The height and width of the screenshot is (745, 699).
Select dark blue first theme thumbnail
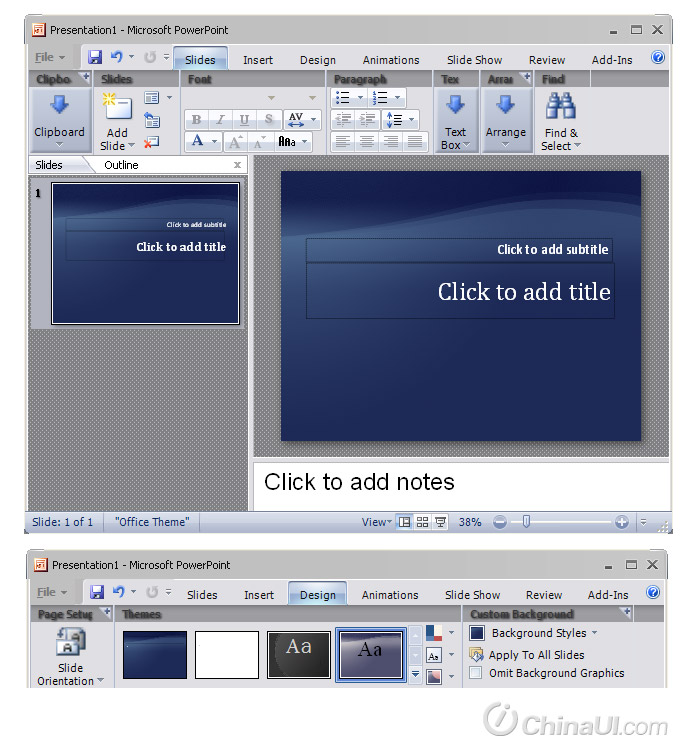pos(155,655)
